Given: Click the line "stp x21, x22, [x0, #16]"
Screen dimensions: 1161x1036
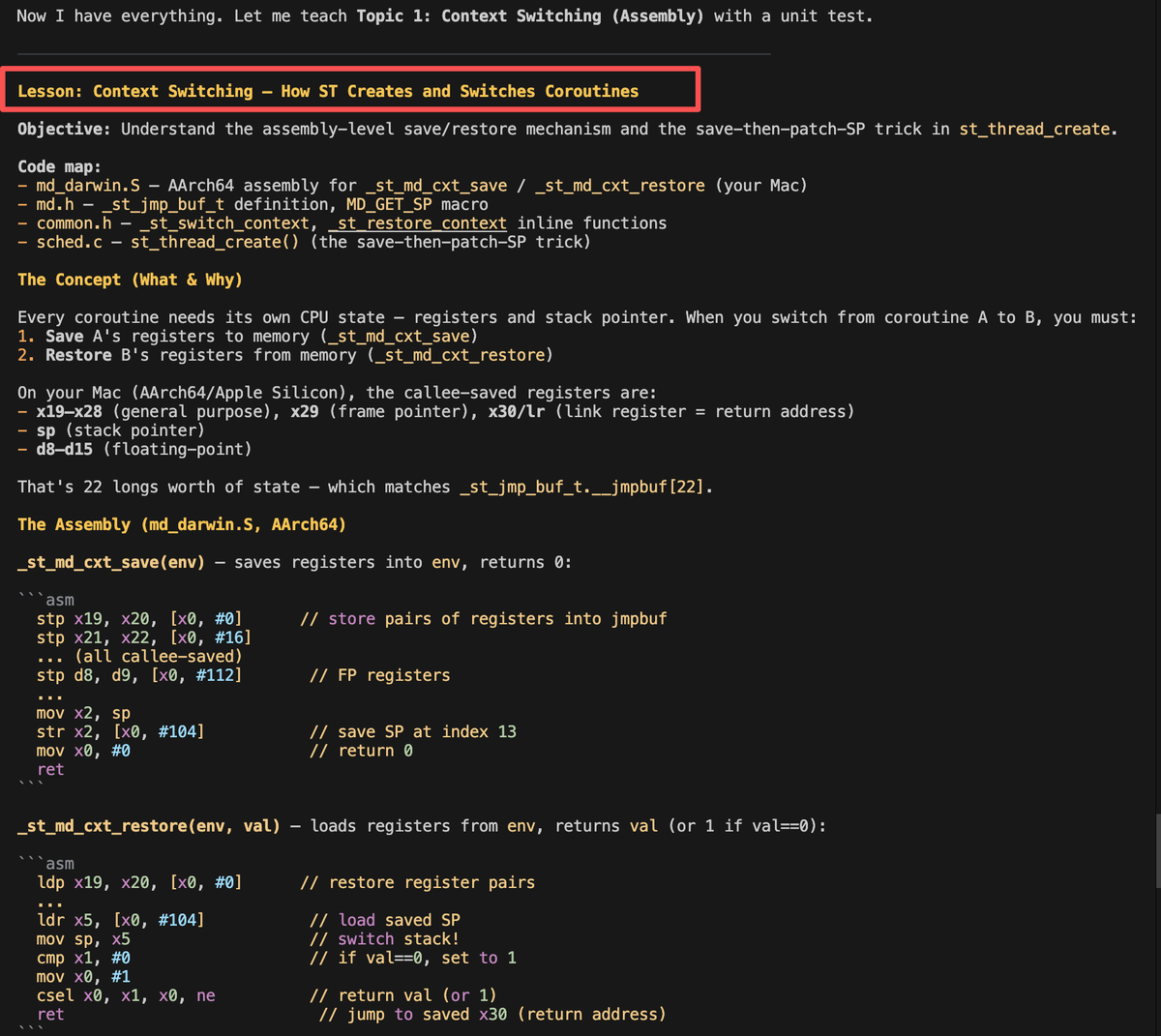Looking at the screenshot, I should pyautogui.click(x=144, y=637).
